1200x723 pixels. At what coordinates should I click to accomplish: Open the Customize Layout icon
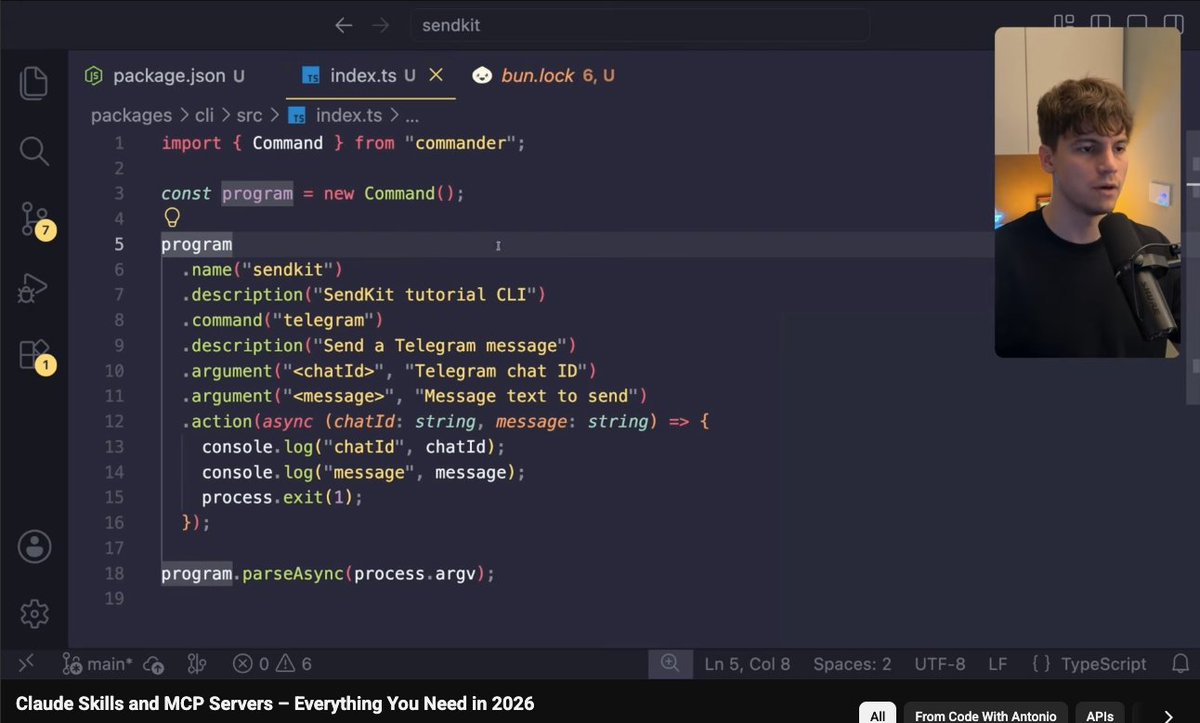tap(1064, 24)
